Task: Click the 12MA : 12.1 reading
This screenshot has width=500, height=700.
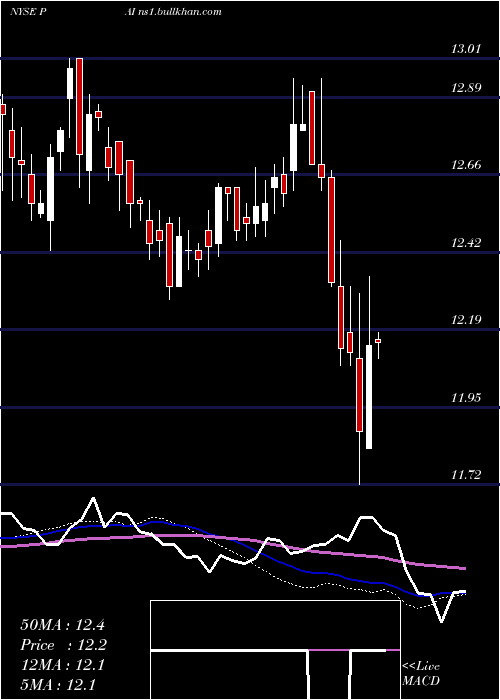Action: coord(62,665)
